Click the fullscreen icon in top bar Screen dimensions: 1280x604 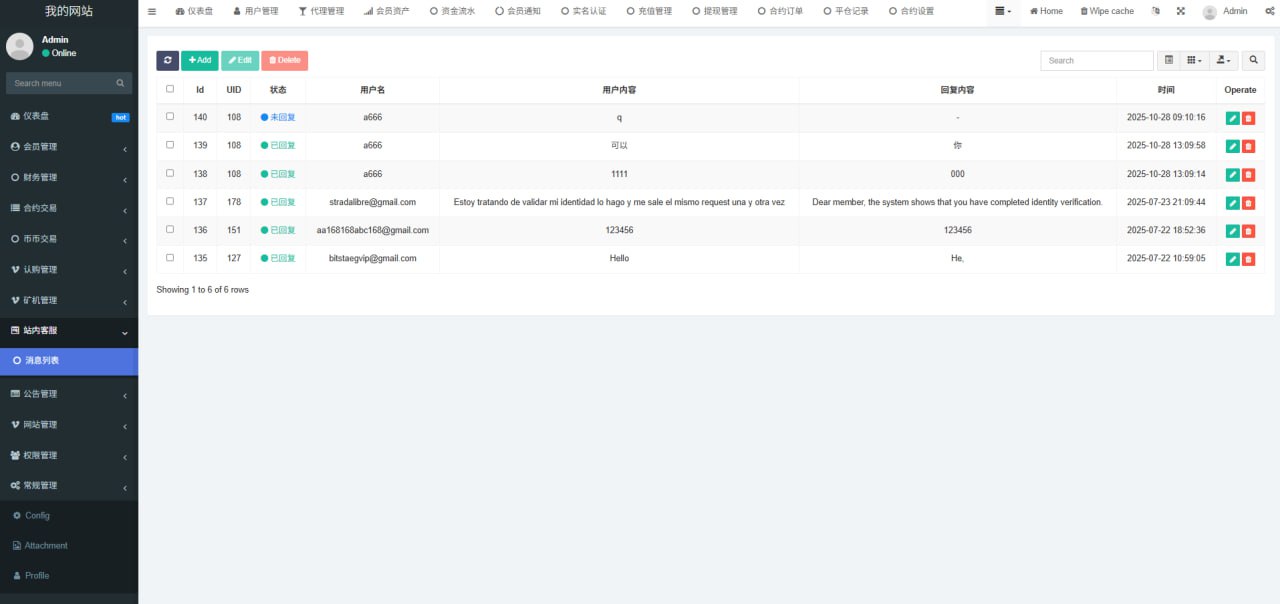pyautogui.click(x=1180, y=11)
